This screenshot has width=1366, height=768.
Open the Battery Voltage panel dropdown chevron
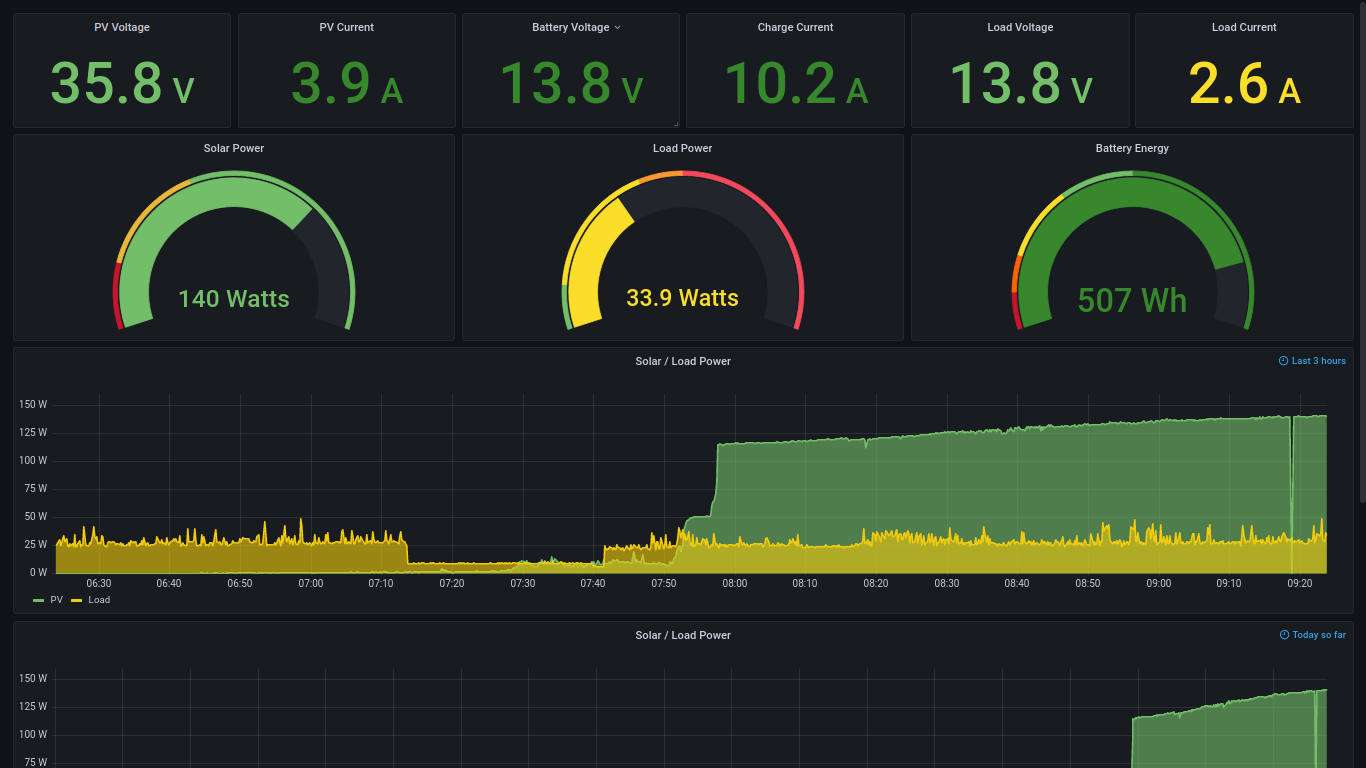(x=617, y=28)
